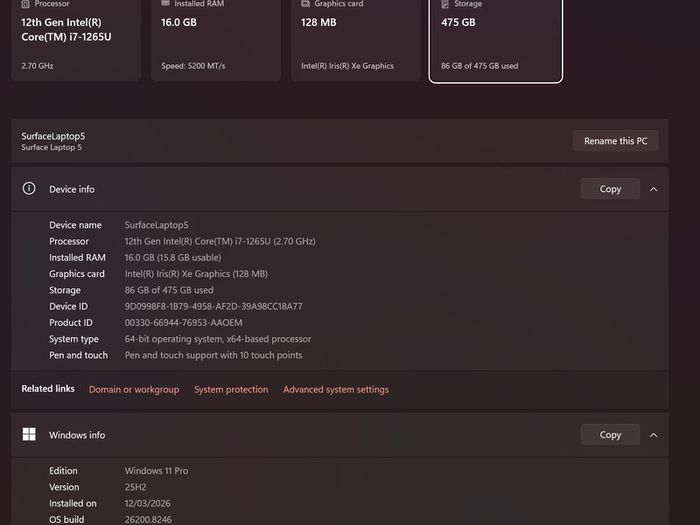The image size is (700, 525).
Task: Click the Device info circle icon
Action: (29, 188)
